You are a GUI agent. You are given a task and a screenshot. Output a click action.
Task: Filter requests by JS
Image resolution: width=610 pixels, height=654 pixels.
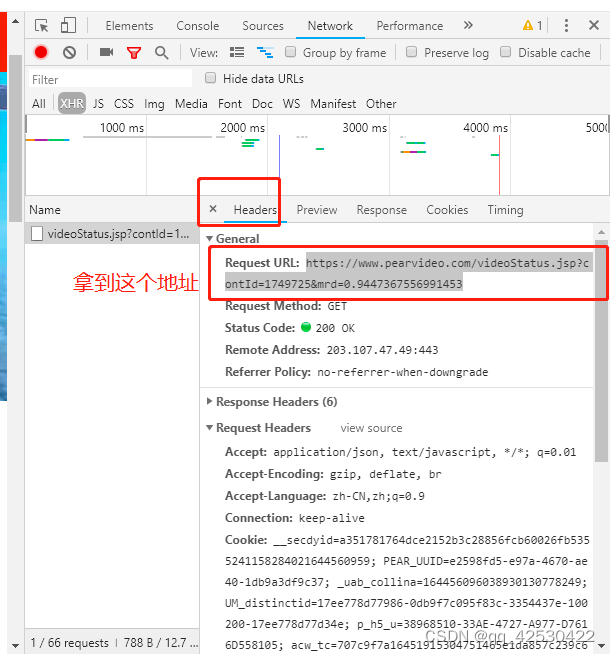98,103
